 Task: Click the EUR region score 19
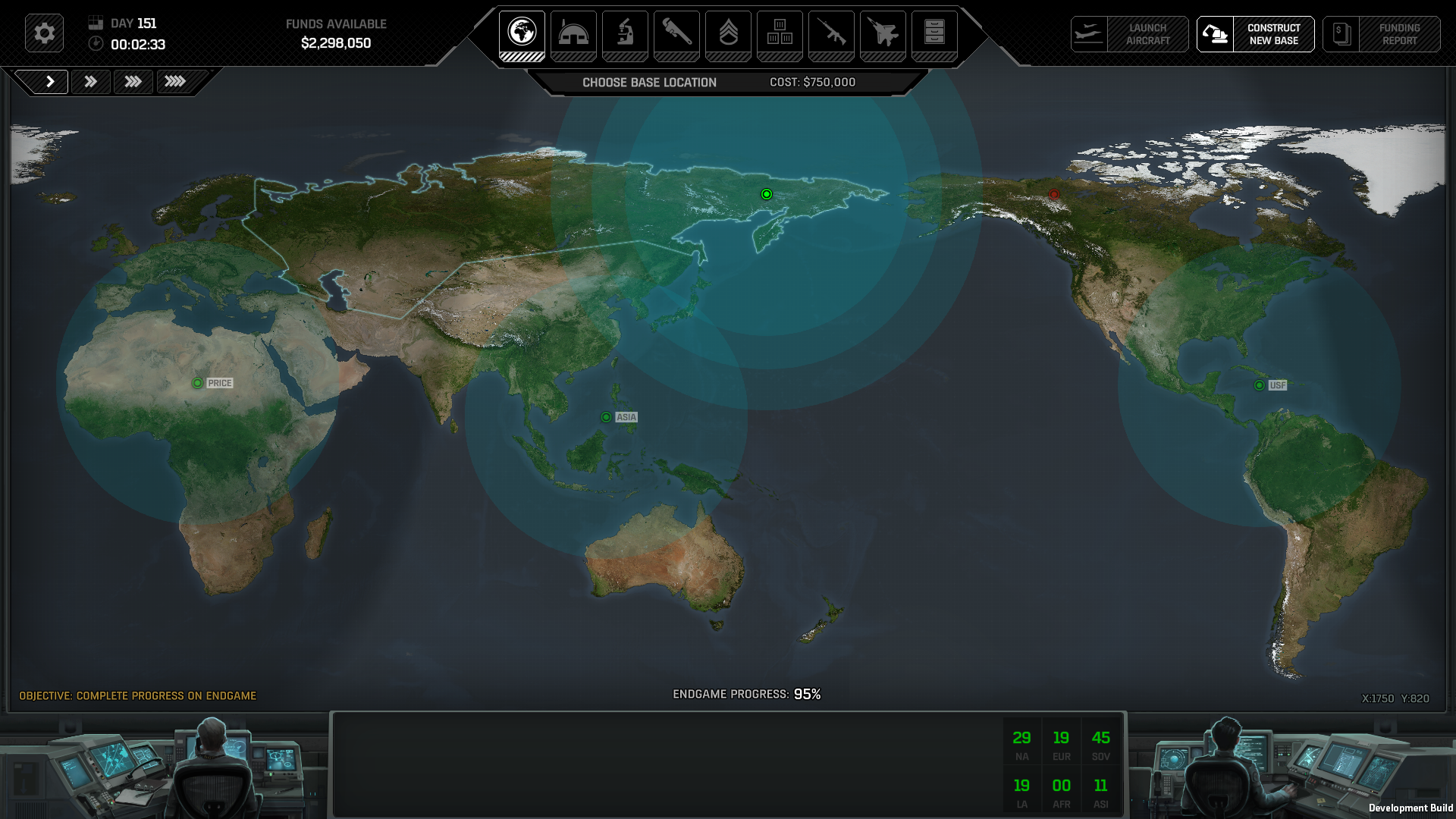tap(1061, 738)
